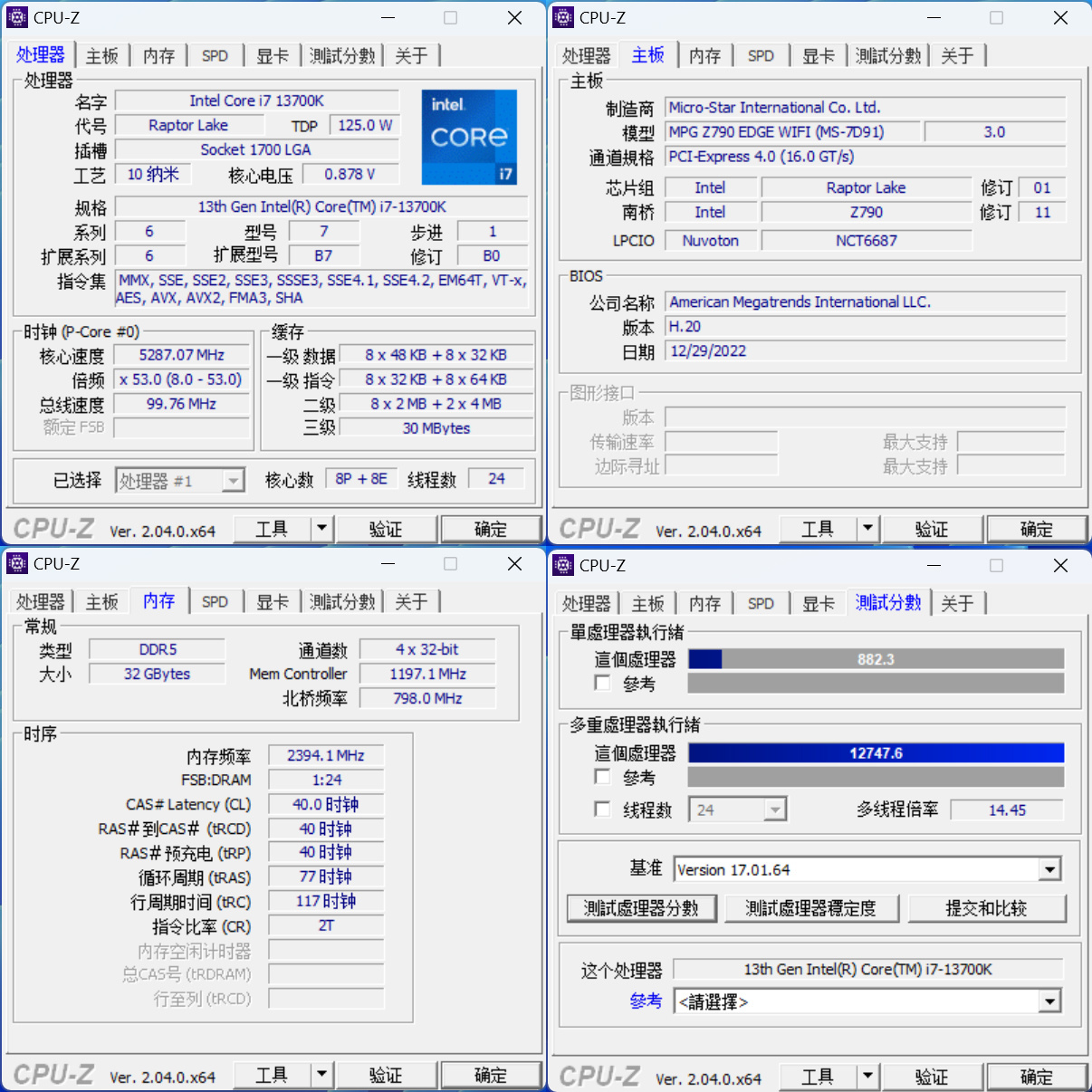The width and height of the screenshot is (1092, 1092).
Task: Click 这个处理器 field 13th Gen Intel i7-13700K
Action: [867, 969]
